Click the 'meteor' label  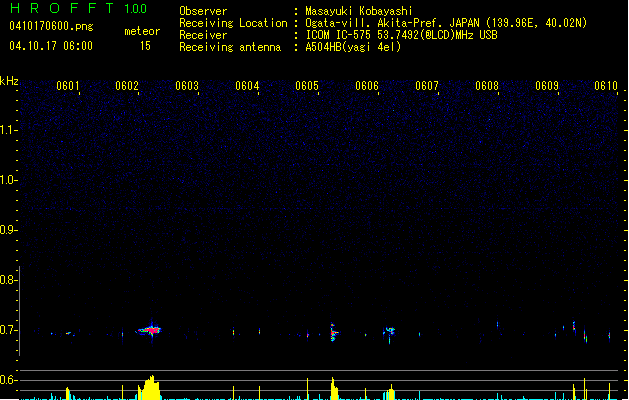[142, 31]
